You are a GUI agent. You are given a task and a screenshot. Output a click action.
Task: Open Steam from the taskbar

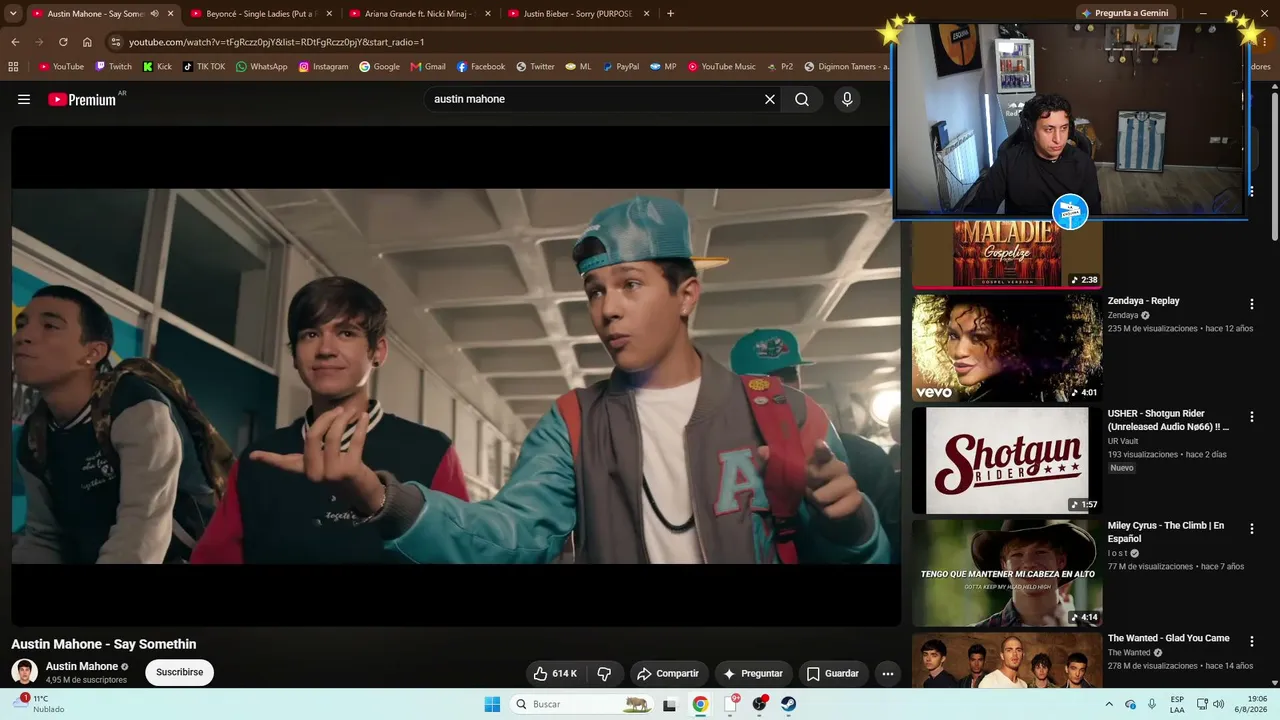point(788,704)
